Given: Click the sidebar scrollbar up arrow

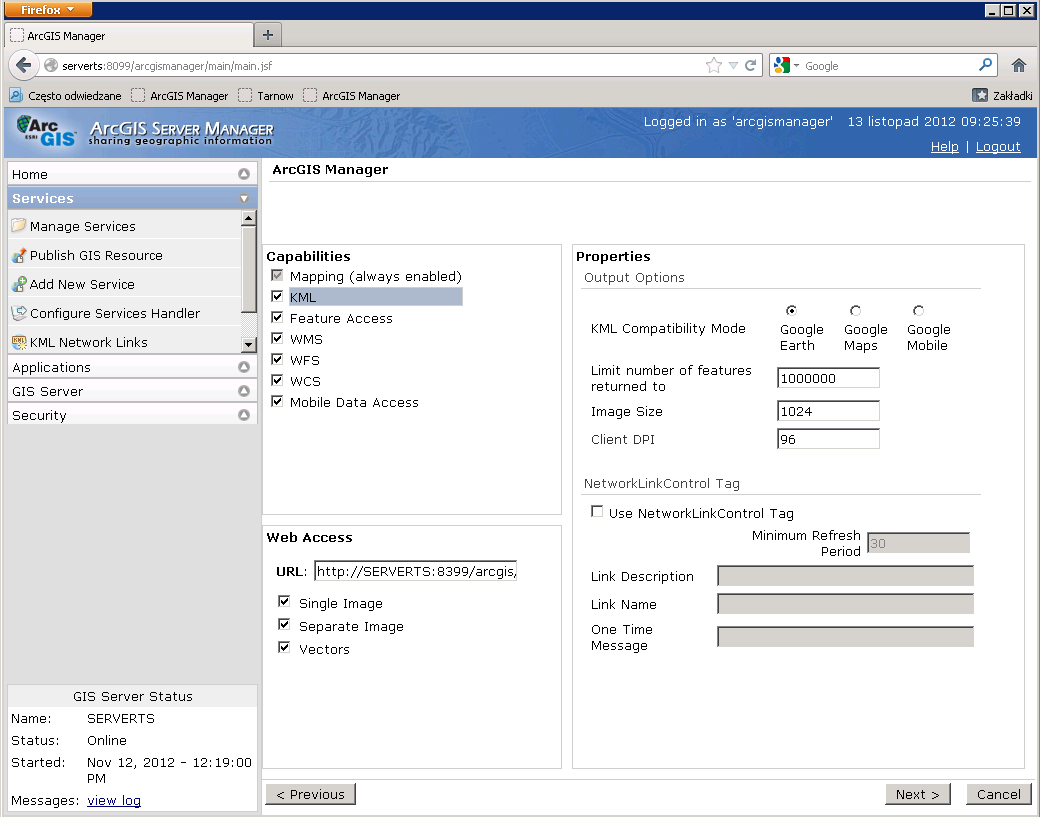Looking at the screenshot, I should (x=249, y=218).
